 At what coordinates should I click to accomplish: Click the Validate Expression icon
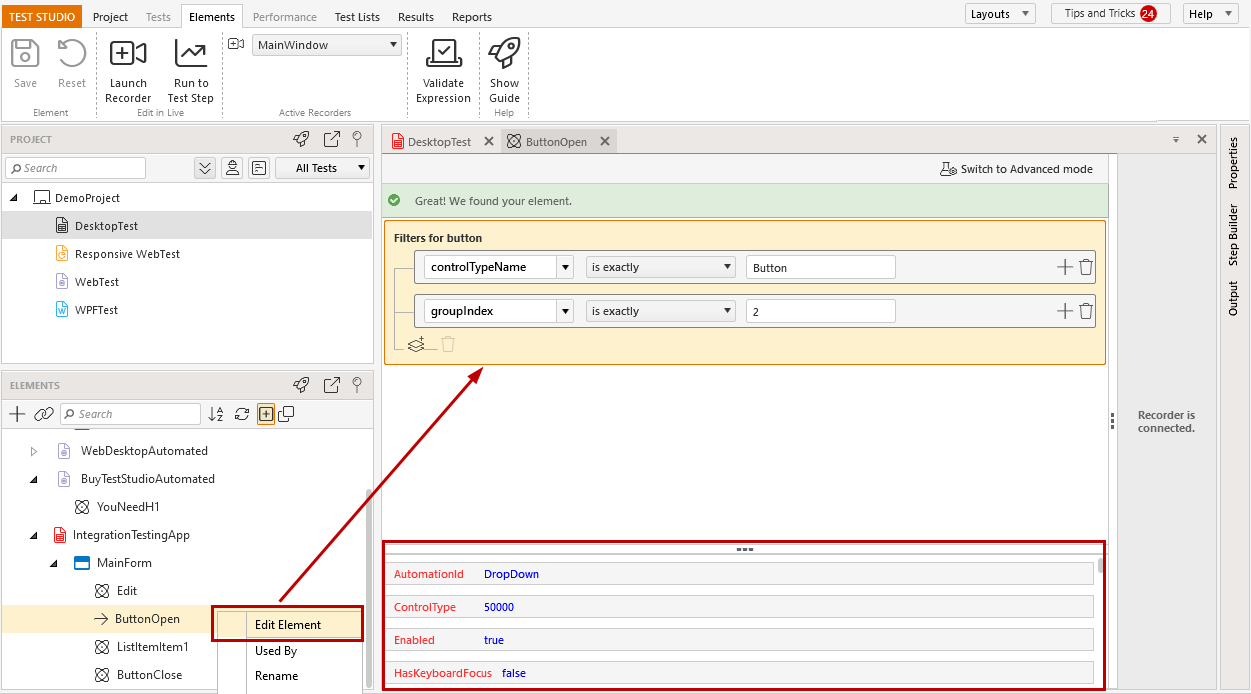coord(443,54)
